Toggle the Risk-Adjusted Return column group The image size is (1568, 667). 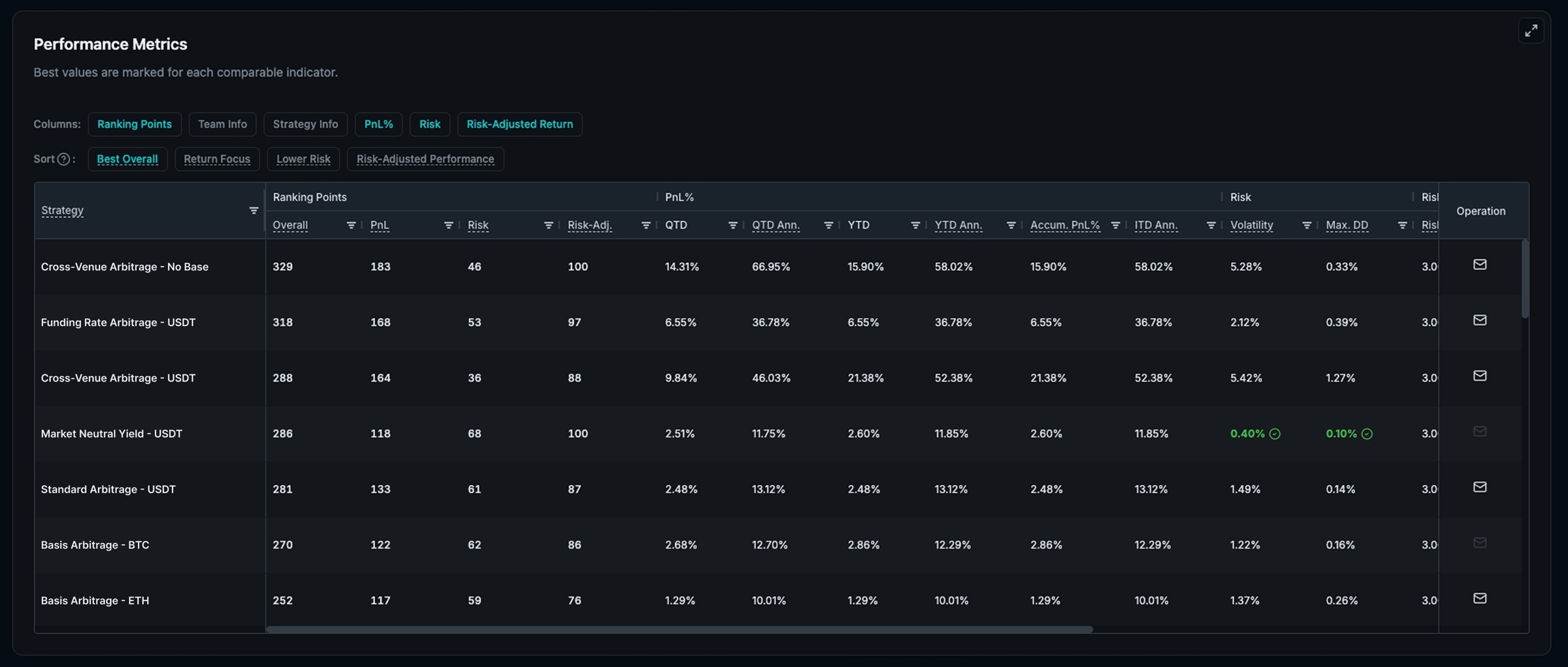click(519, 124)
